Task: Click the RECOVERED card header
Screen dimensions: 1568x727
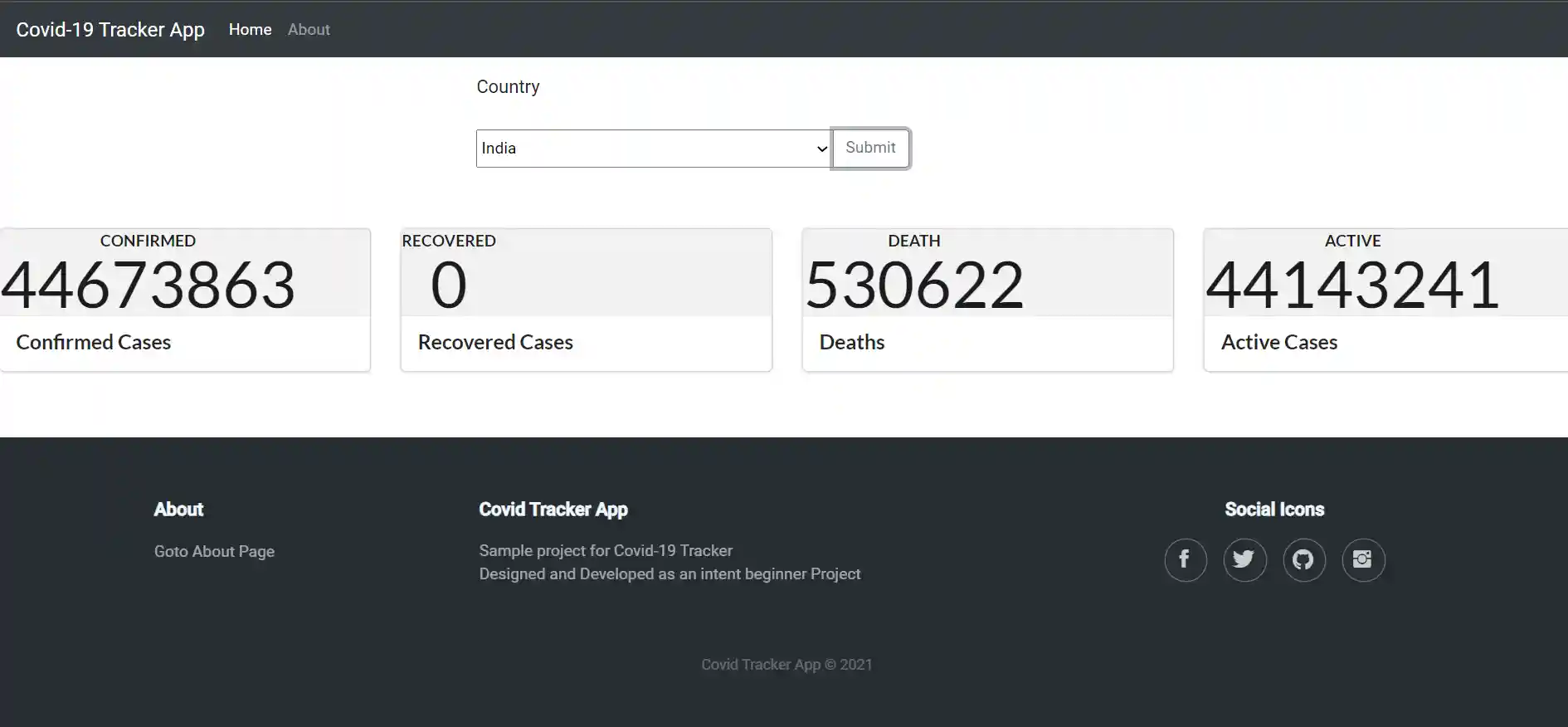Action: tap(449, 241)
